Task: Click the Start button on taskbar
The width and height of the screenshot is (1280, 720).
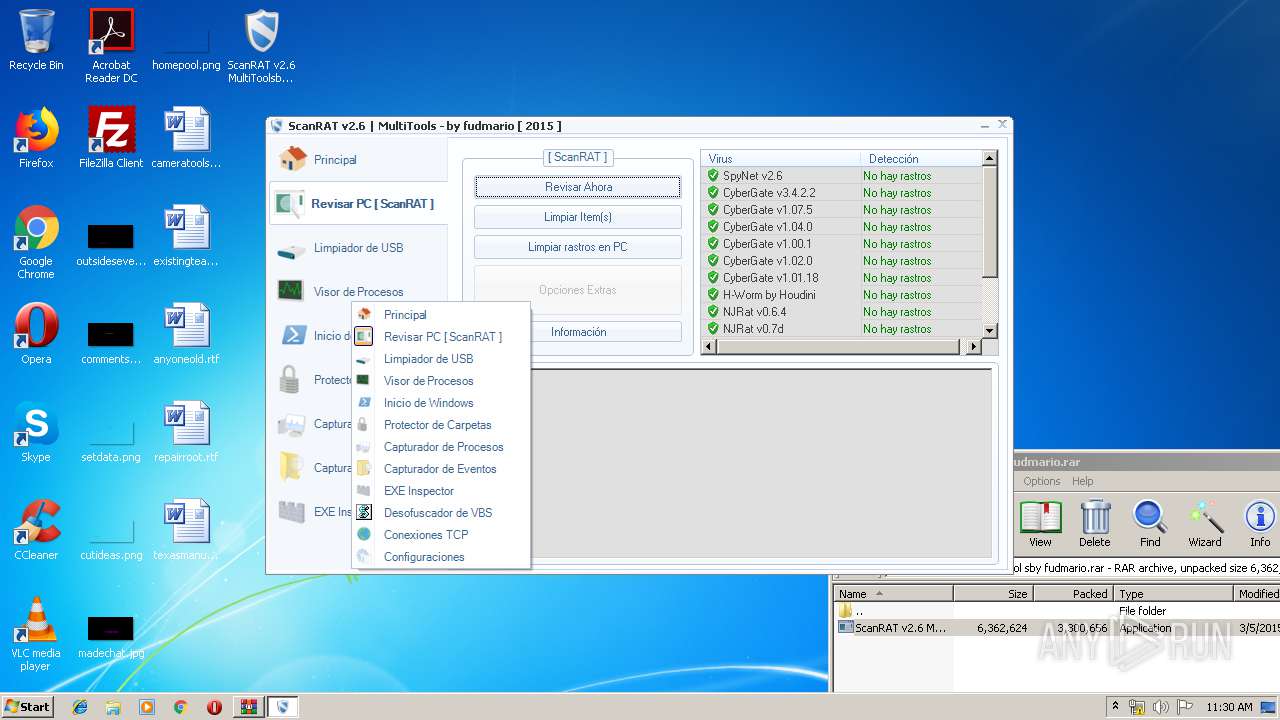Action: tap(28, 707)
